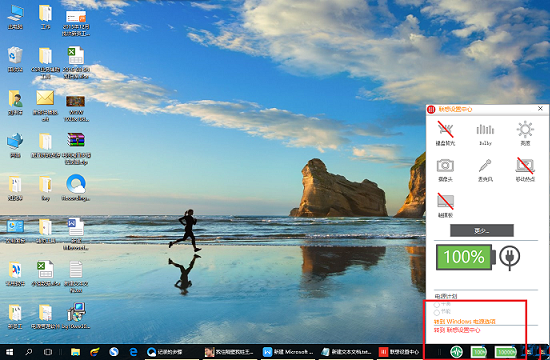Open the Network desktop icon
This screenshot has width=550, height=360.
[15, 146]
